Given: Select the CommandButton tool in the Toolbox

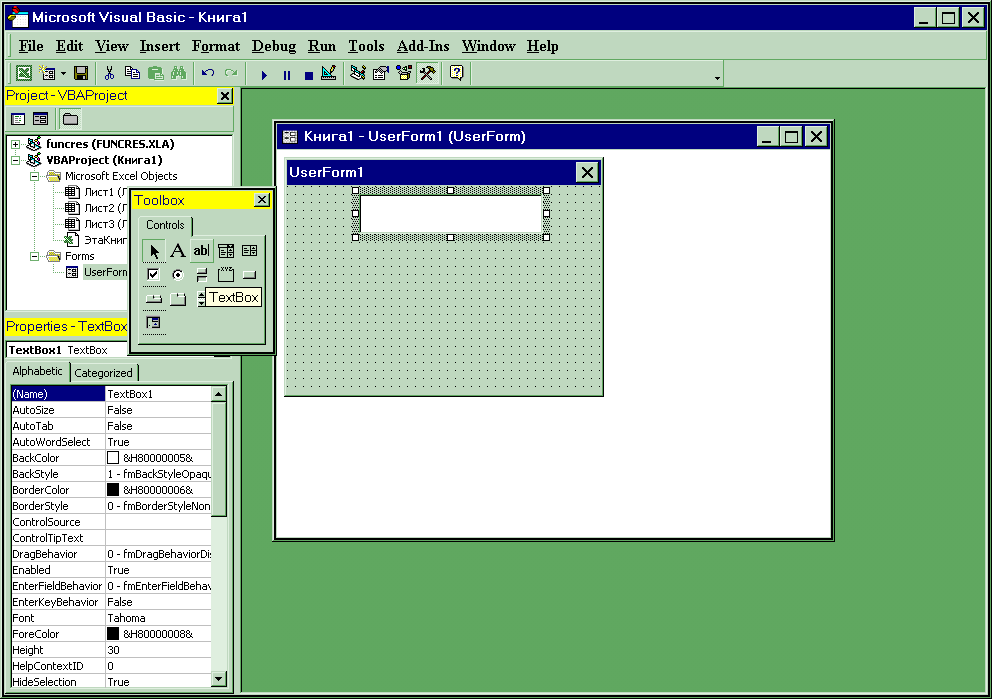Looking at the screenshot, I should 250,275.
